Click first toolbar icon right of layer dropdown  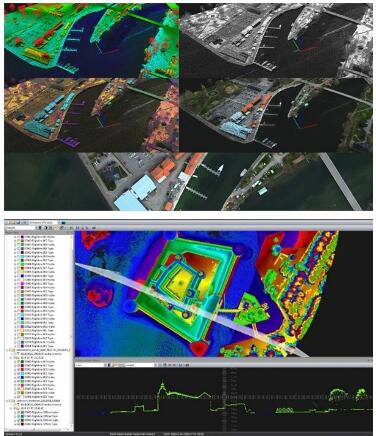click(x=40, y=228)
